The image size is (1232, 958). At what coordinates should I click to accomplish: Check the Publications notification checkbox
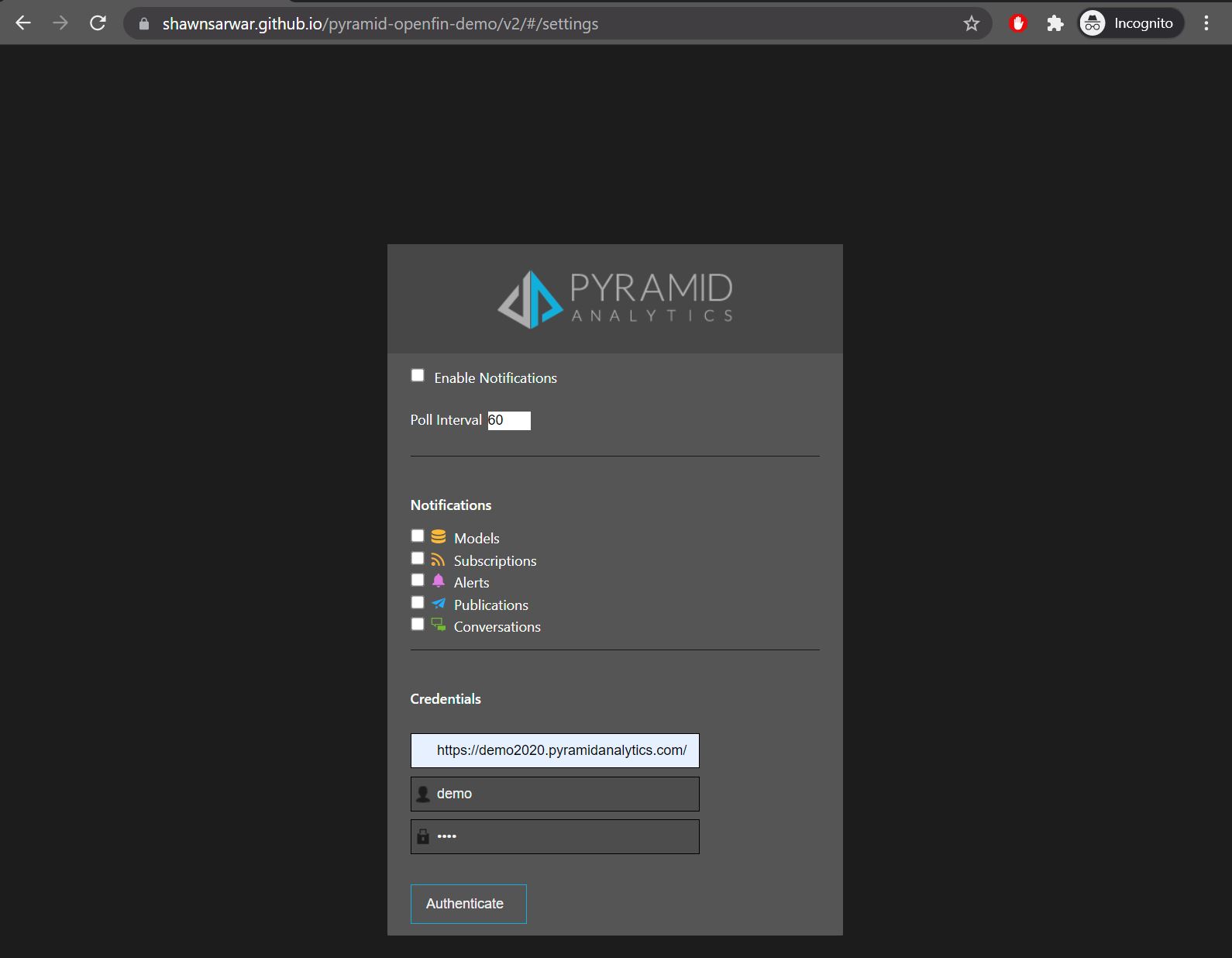point(418,602)
